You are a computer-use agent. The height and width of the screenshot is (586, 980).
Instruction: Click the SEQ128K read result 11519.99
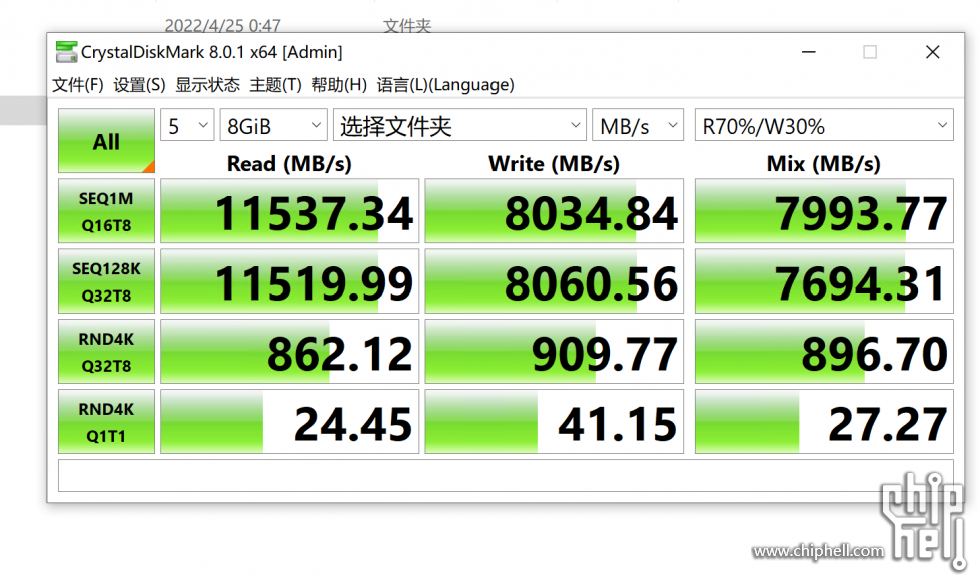click(289, 281)
